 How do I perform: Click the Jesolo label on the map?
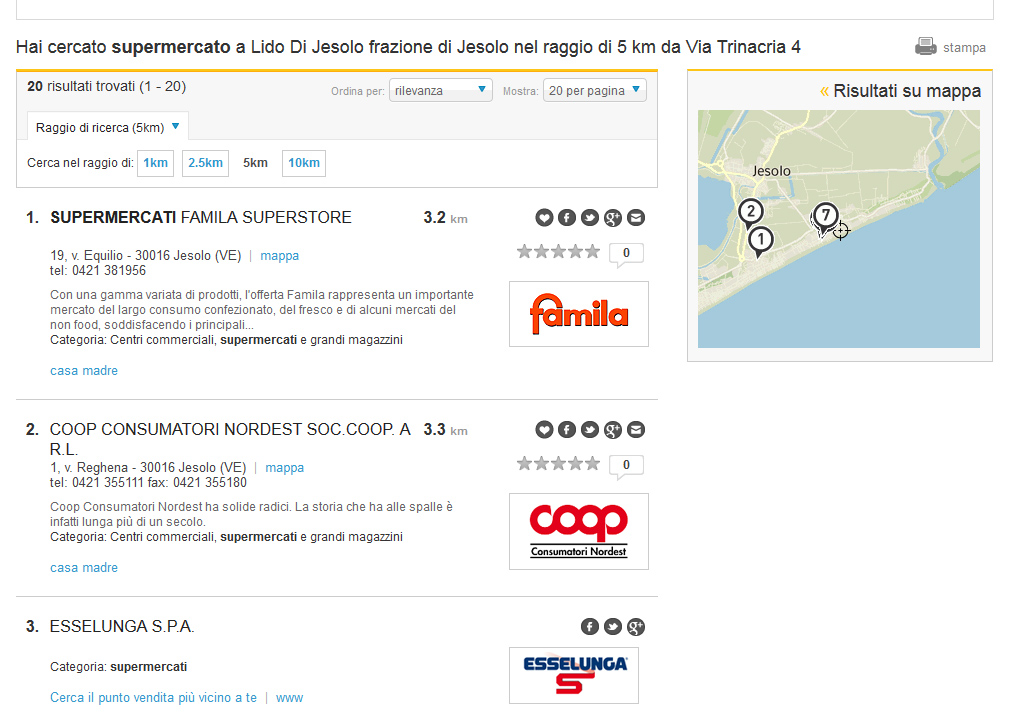click(x=771, y=171)
